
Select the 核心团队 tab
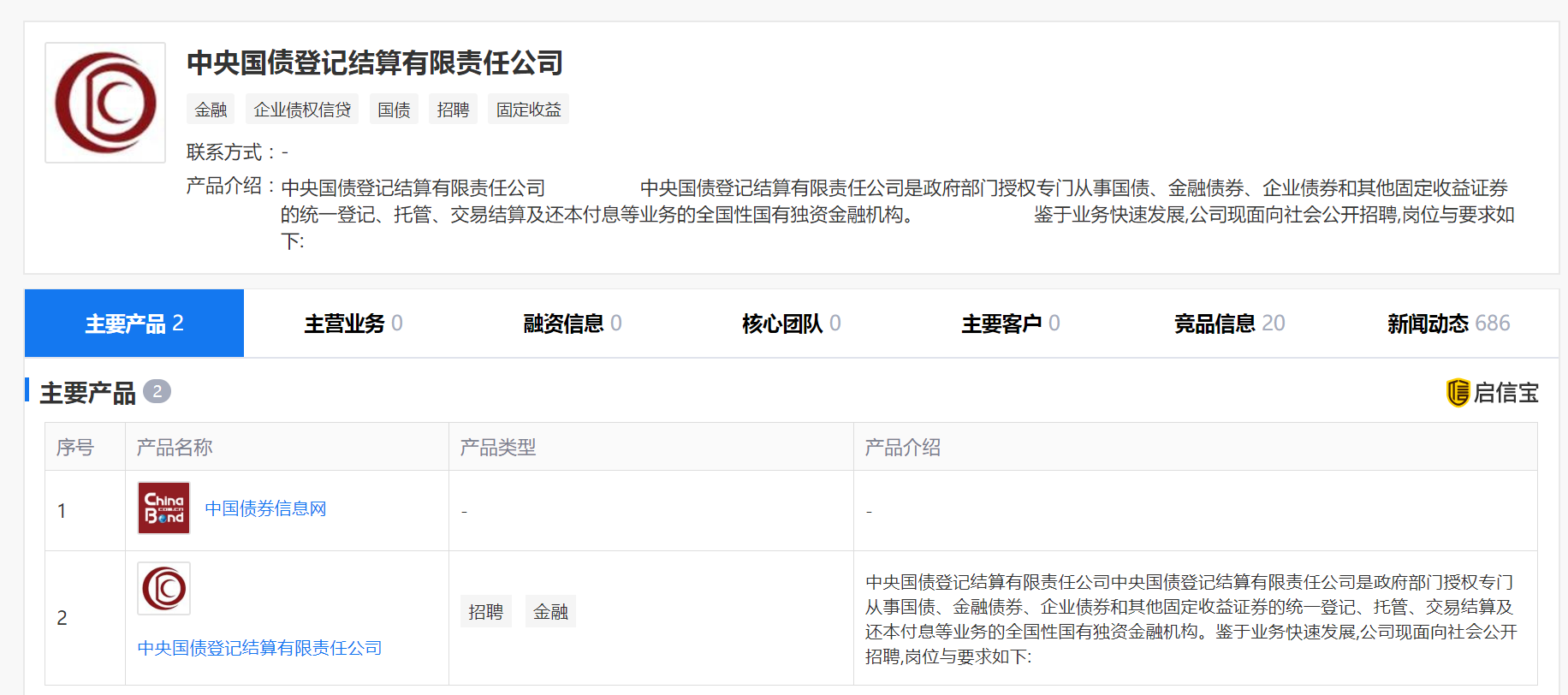point(791,324)
